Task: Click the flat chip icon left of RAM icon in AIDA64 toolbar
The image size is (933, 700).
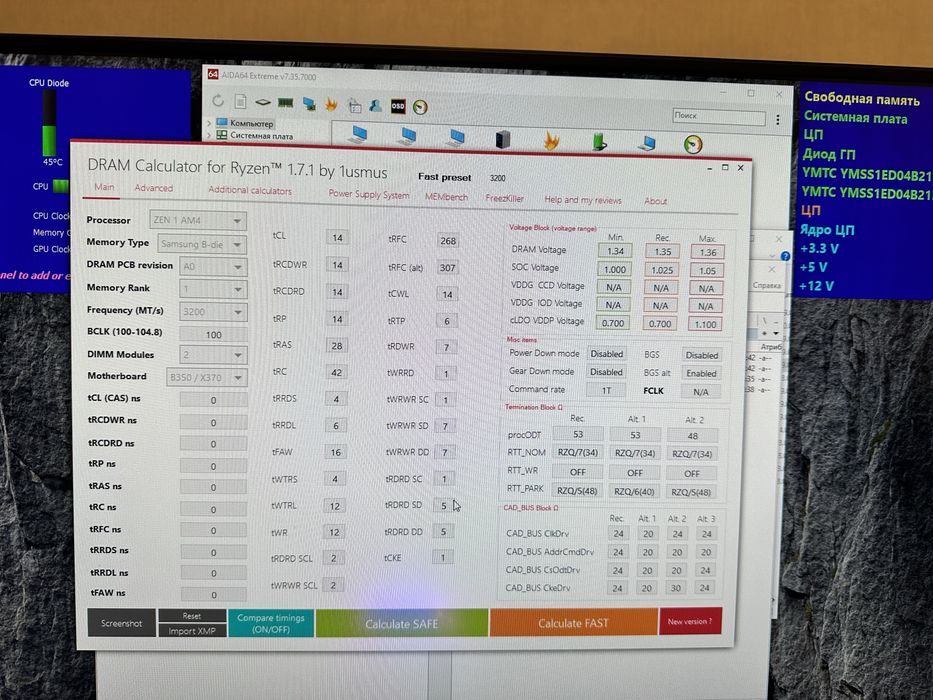Action: tap(263, 102)
